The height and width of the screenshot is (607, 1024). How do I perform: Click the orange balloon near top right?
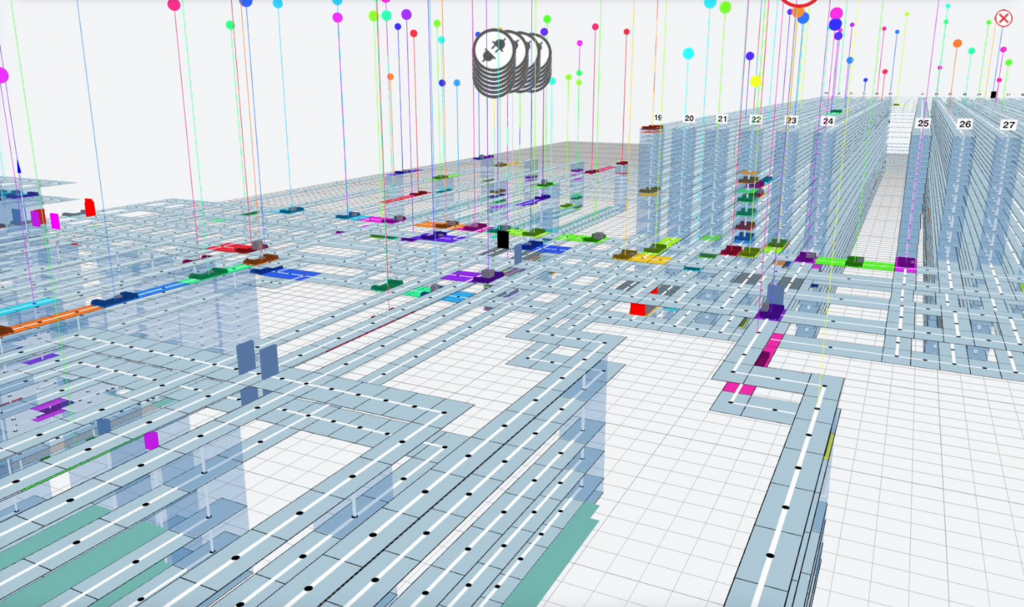click(957, 44)
